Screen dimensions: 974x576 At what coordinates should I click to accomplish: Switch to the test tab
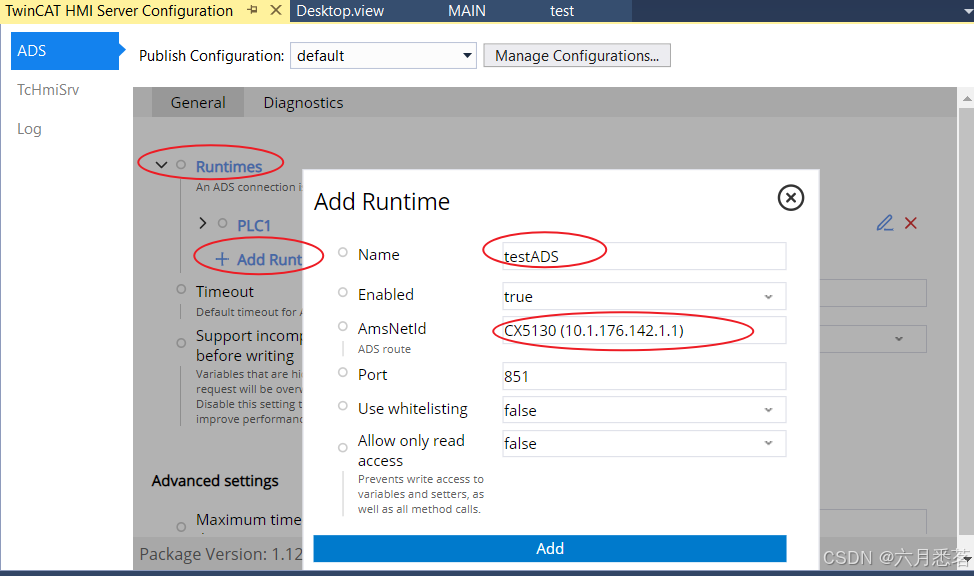click(562, 11)
